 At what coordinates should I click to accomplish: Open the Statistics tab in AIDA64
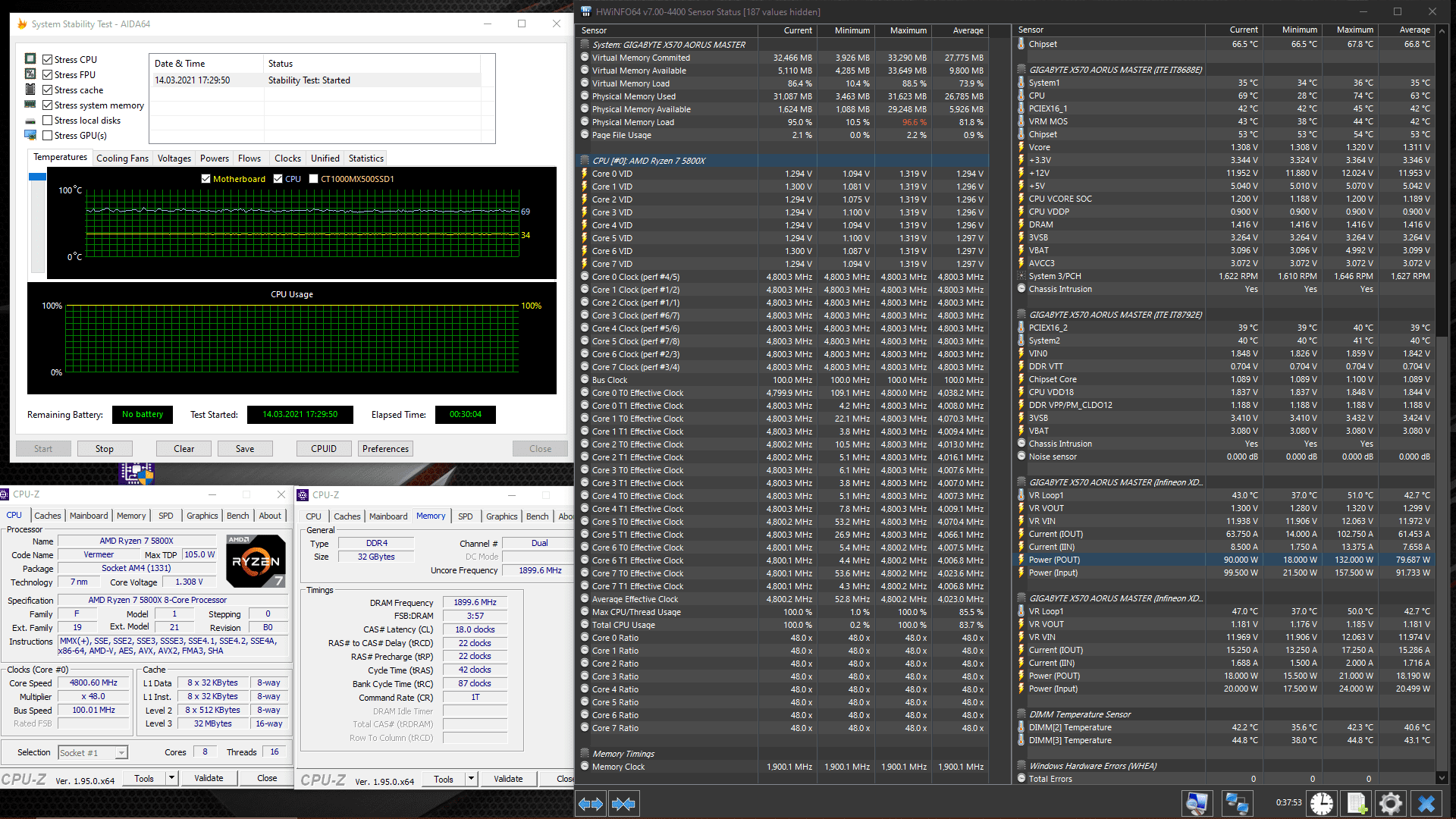[366, 158]
